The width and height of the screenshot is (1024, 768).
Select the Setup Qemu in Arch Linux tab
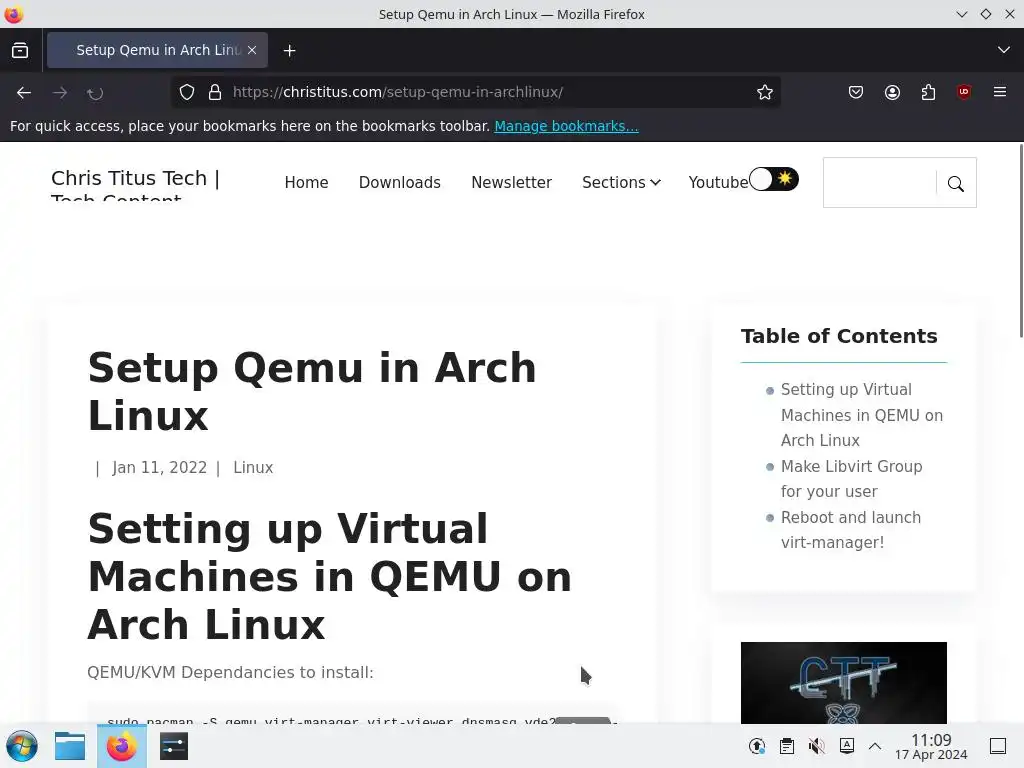coord(157,50)
